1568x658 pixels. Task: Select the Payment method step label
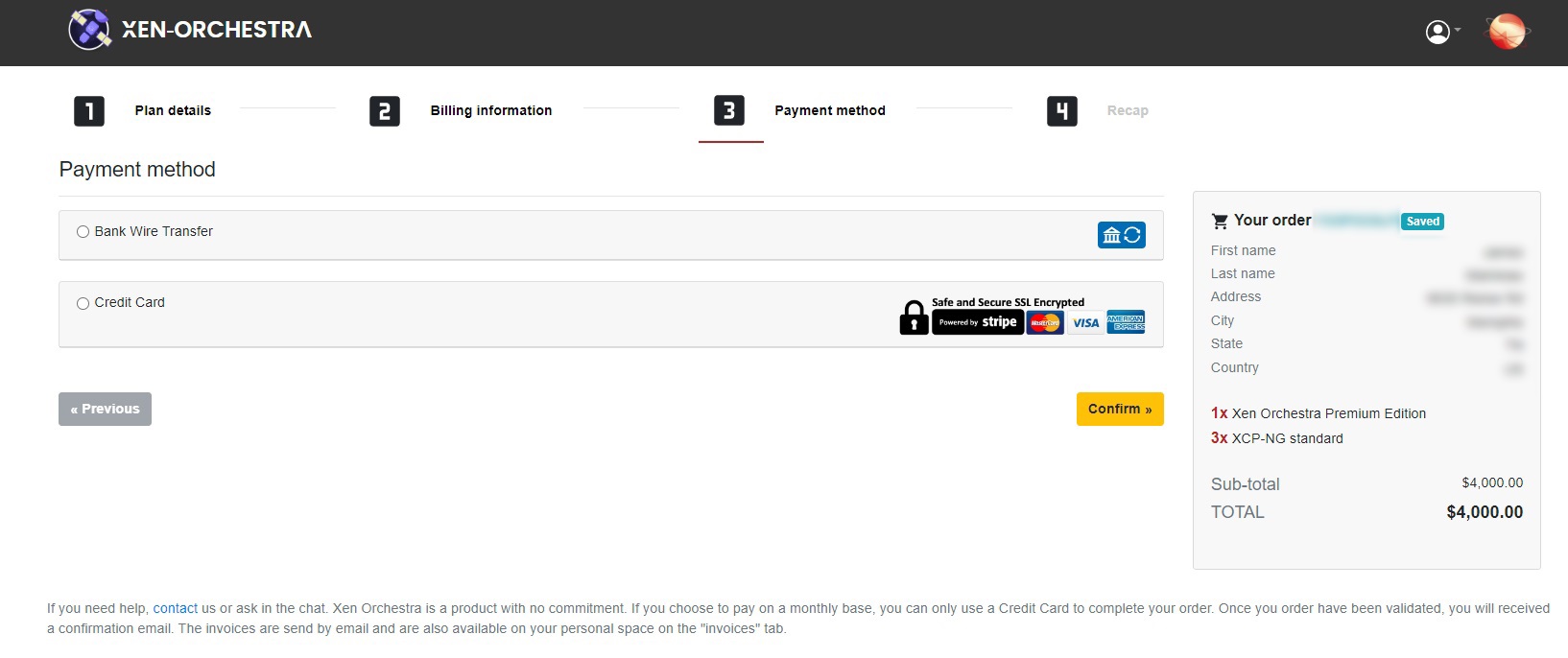pos(830,110)
